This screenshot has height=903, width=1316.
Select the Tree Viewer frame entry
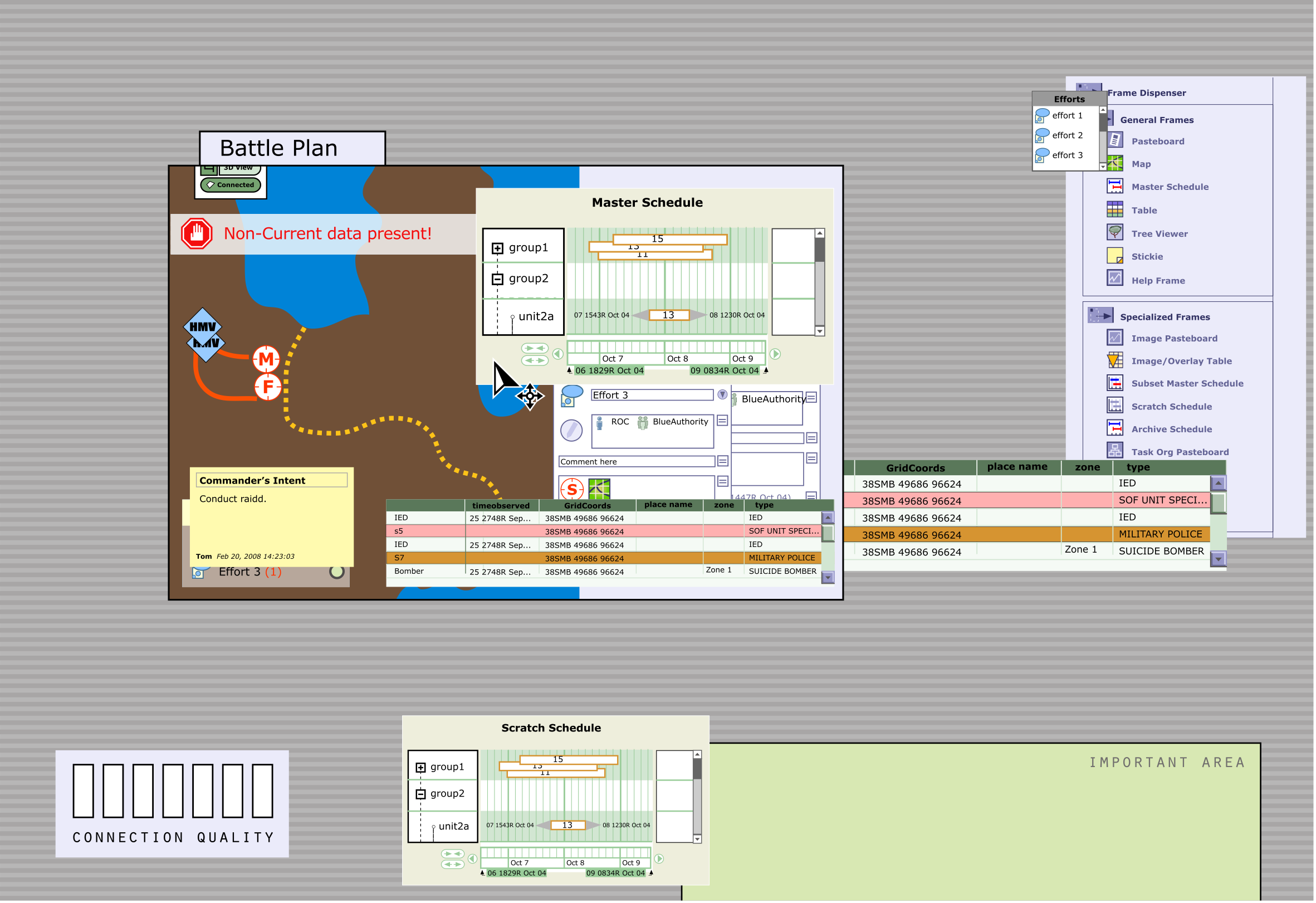point(1161,234)
